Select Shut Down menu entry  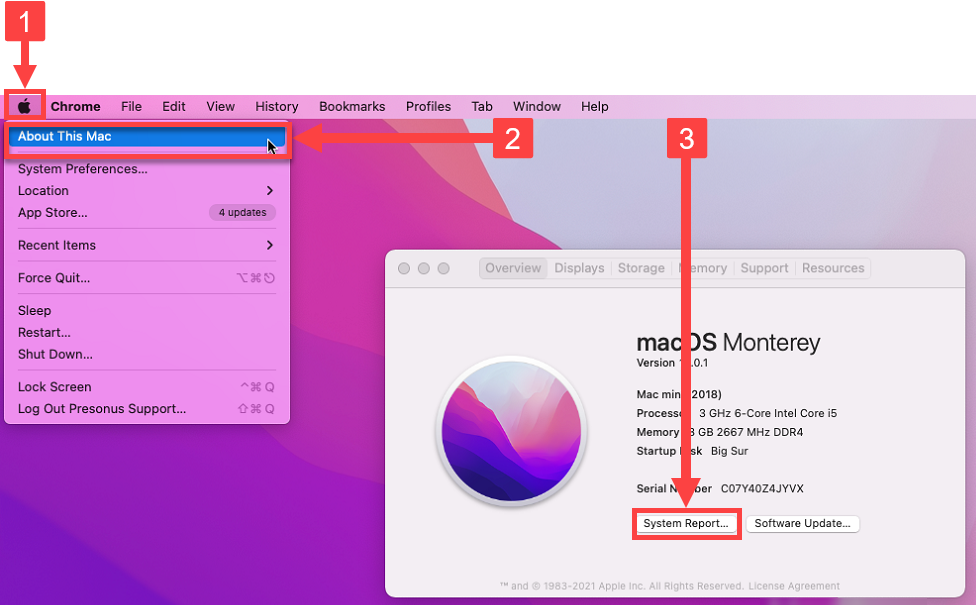(x=147, y=354)
